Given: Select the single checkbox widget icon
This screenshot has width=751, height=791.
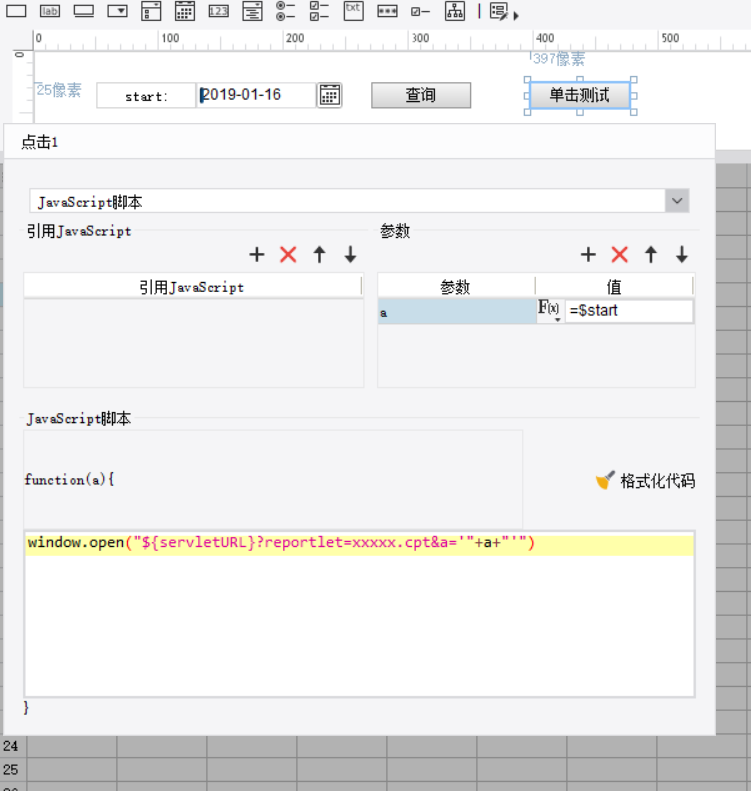Looking at the screenshot, I should point(421,11).
